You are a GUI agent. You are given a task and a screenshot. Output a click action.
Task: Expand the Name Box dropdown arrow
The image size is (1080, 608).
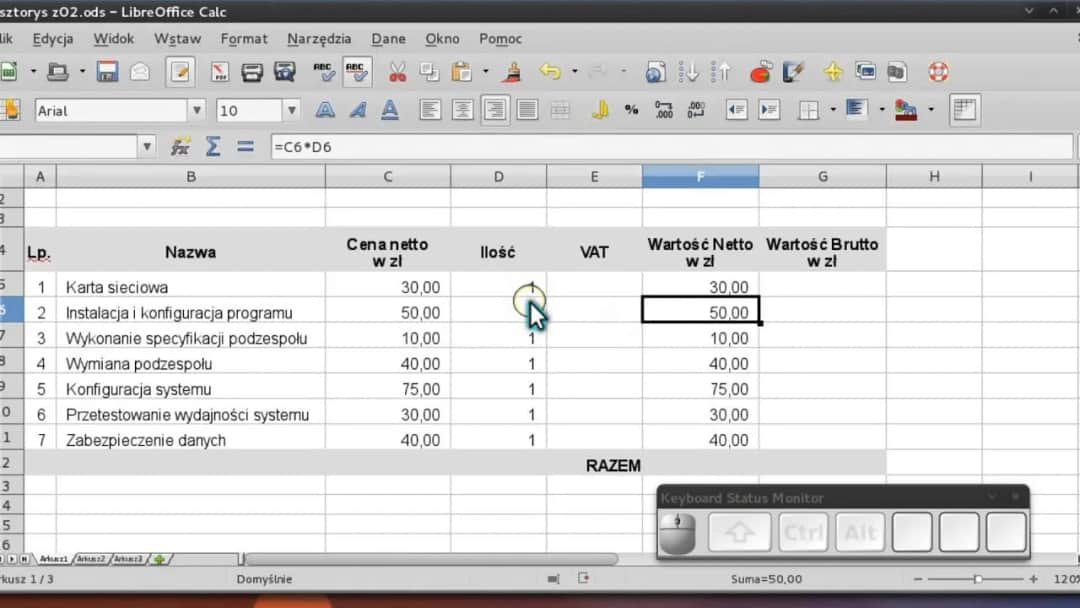tap(148, 147)
